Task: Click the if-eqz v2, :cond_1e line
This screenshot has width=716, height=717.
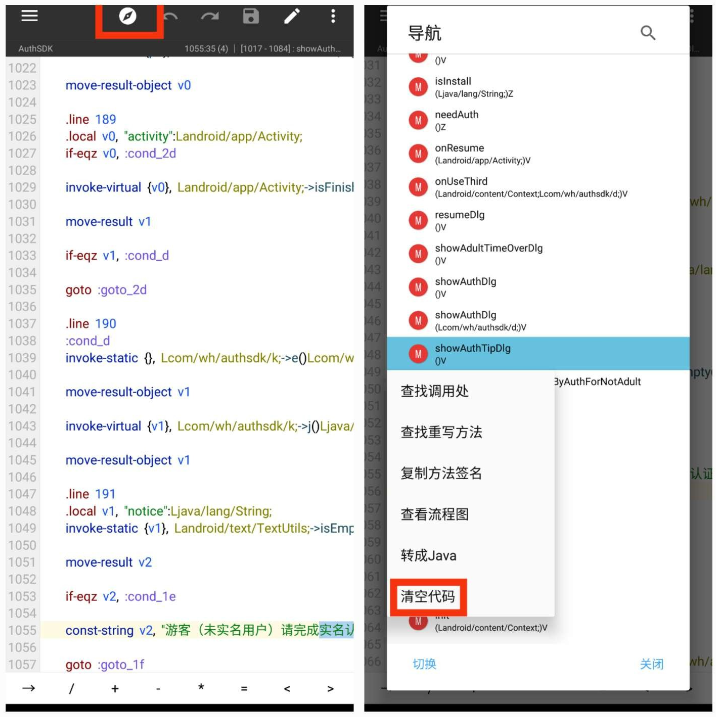Action: point(120,596)
